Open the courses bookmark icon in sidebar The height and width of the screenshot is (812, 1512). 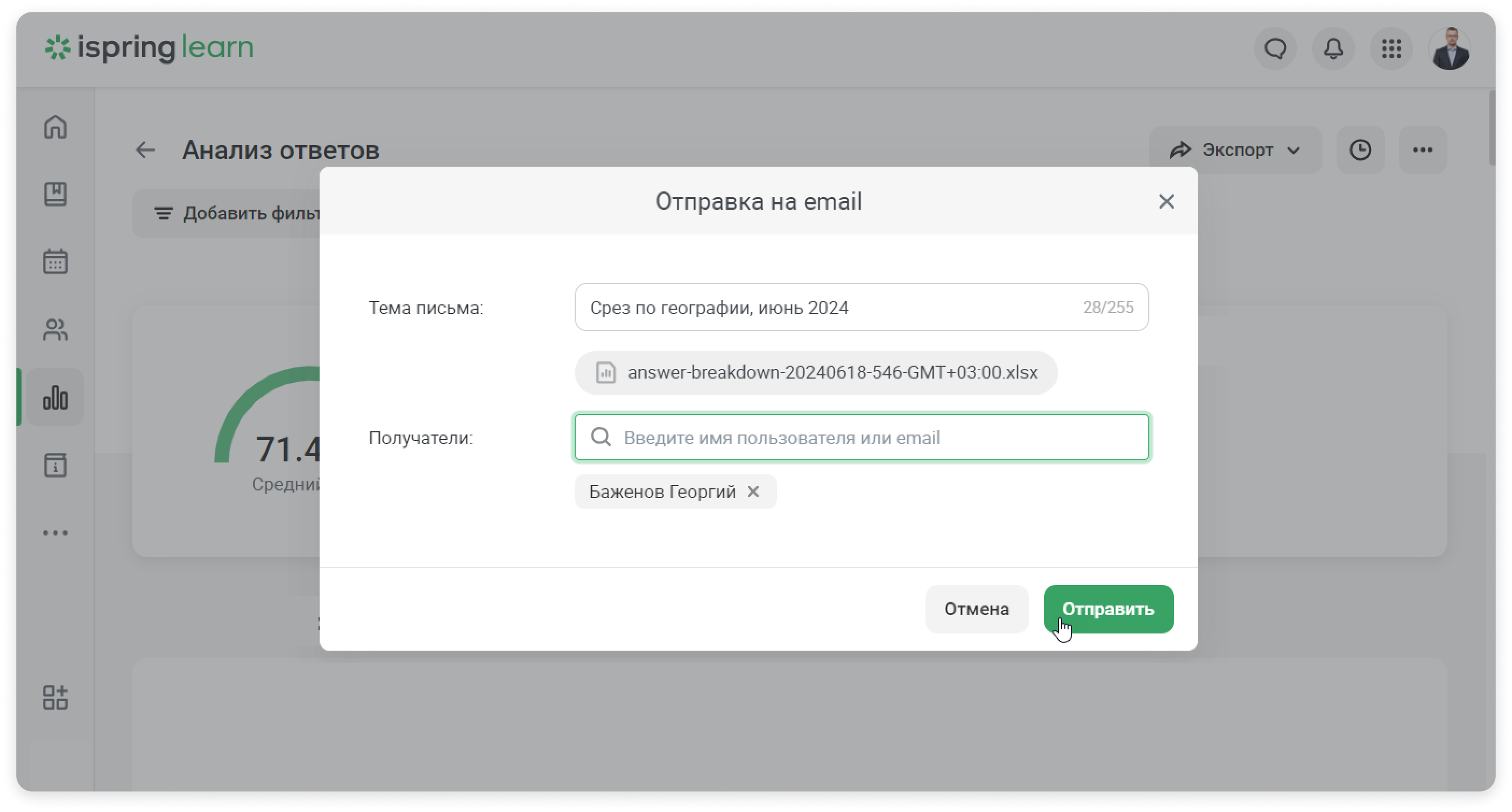click(x=55, y=194)
